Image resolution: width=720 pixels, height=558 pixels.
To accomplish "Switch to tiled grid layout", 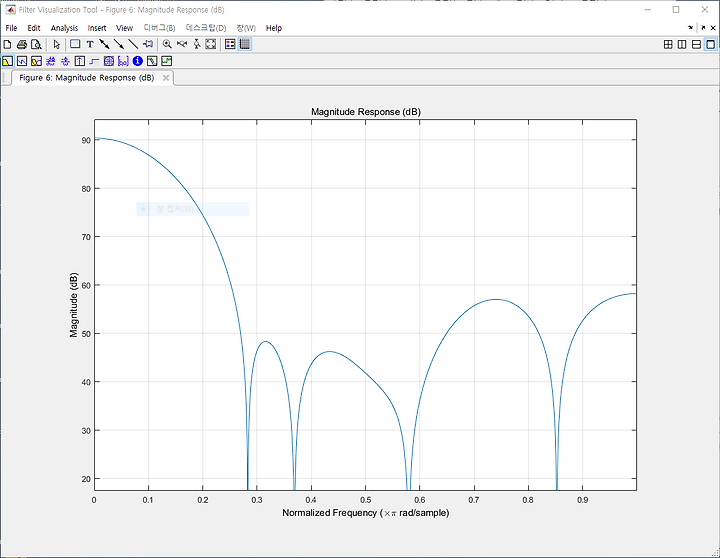I will [x=668, y=45].
